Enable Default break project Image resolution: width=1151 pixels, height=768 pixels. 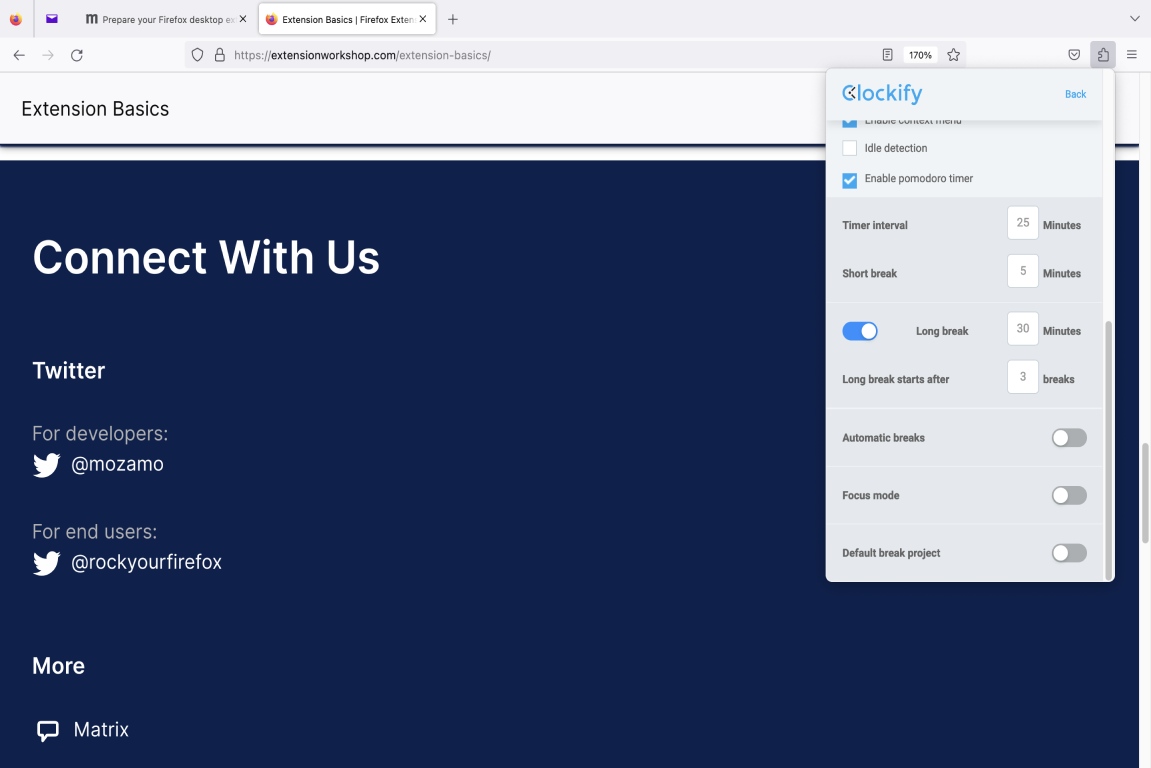(x=1069, y=553)
